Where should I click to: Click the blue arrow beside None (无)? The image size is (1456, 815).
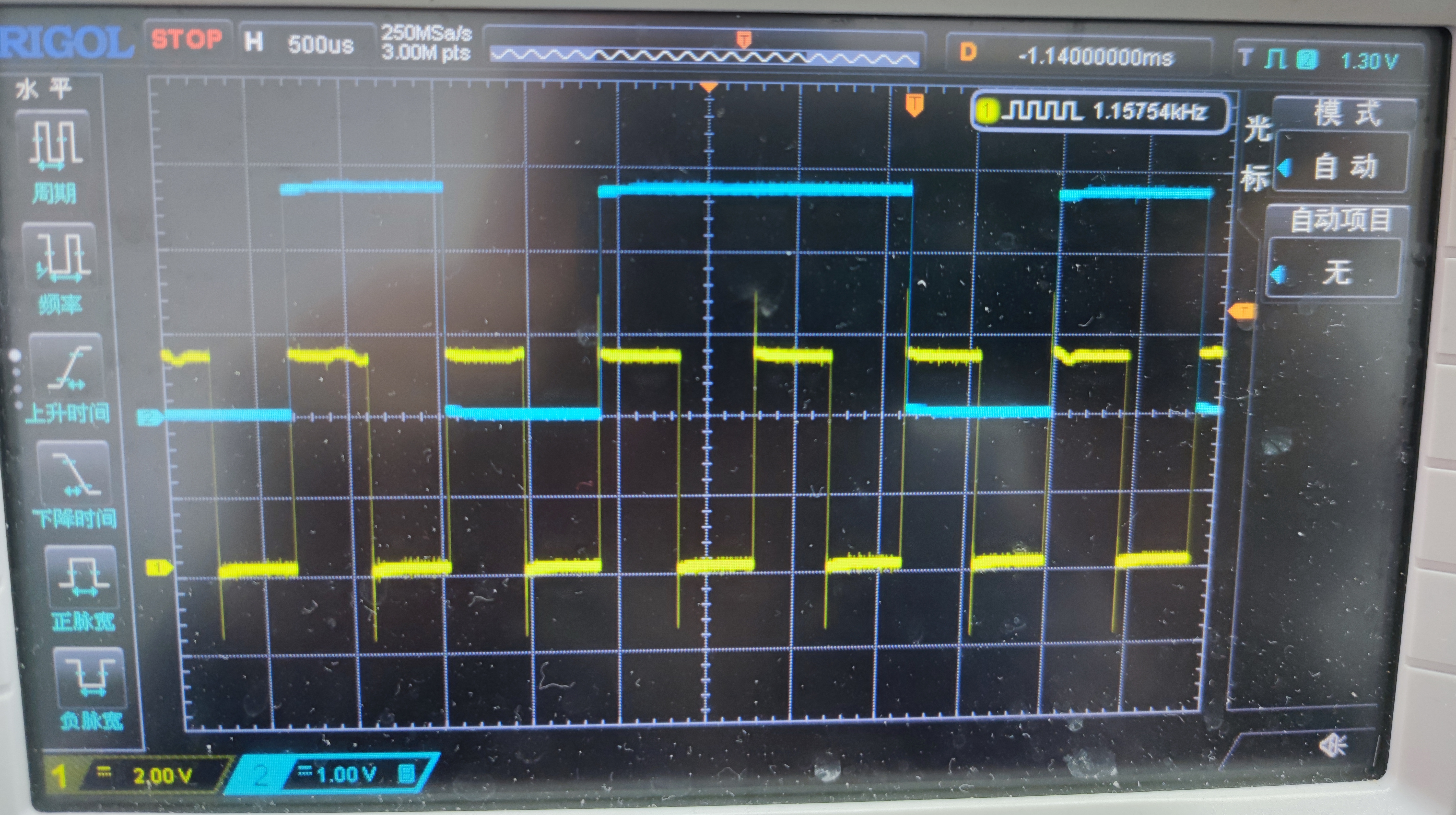click(x=1277, y=275)
